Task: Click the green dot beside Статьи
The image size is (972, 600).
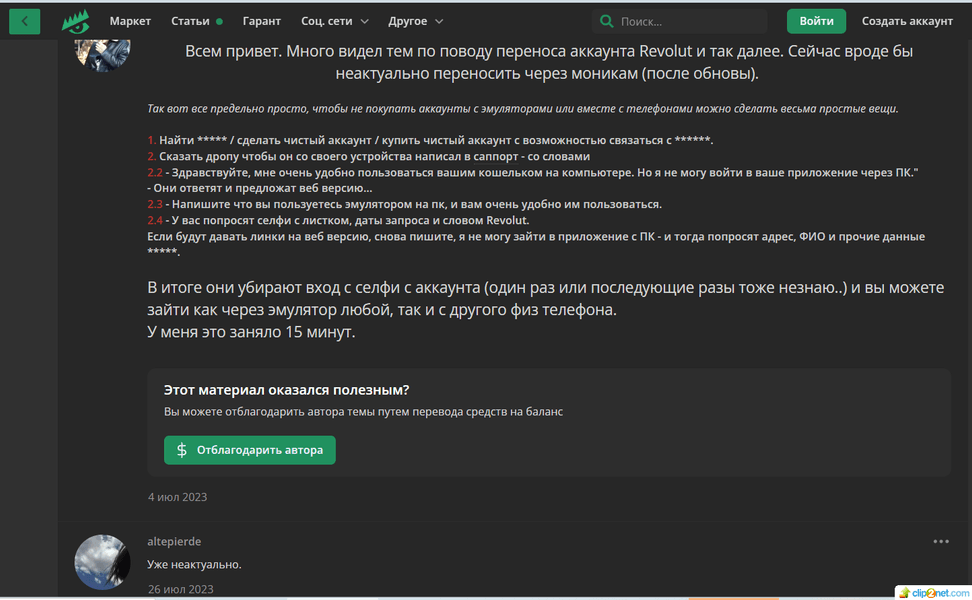Action: [x=219, y=21]
